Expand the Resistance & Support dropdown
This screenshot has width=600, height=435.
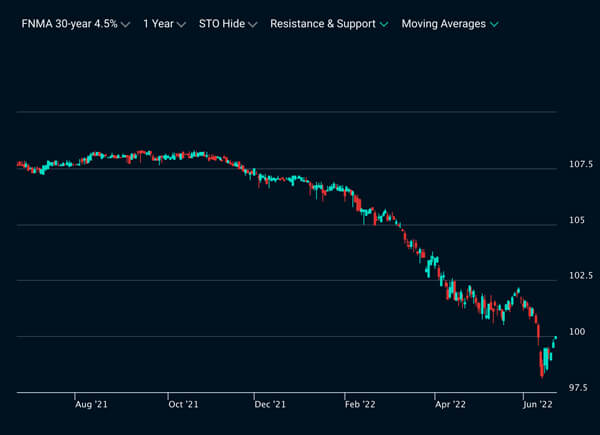pyautogui.click(x=329, y=24)
